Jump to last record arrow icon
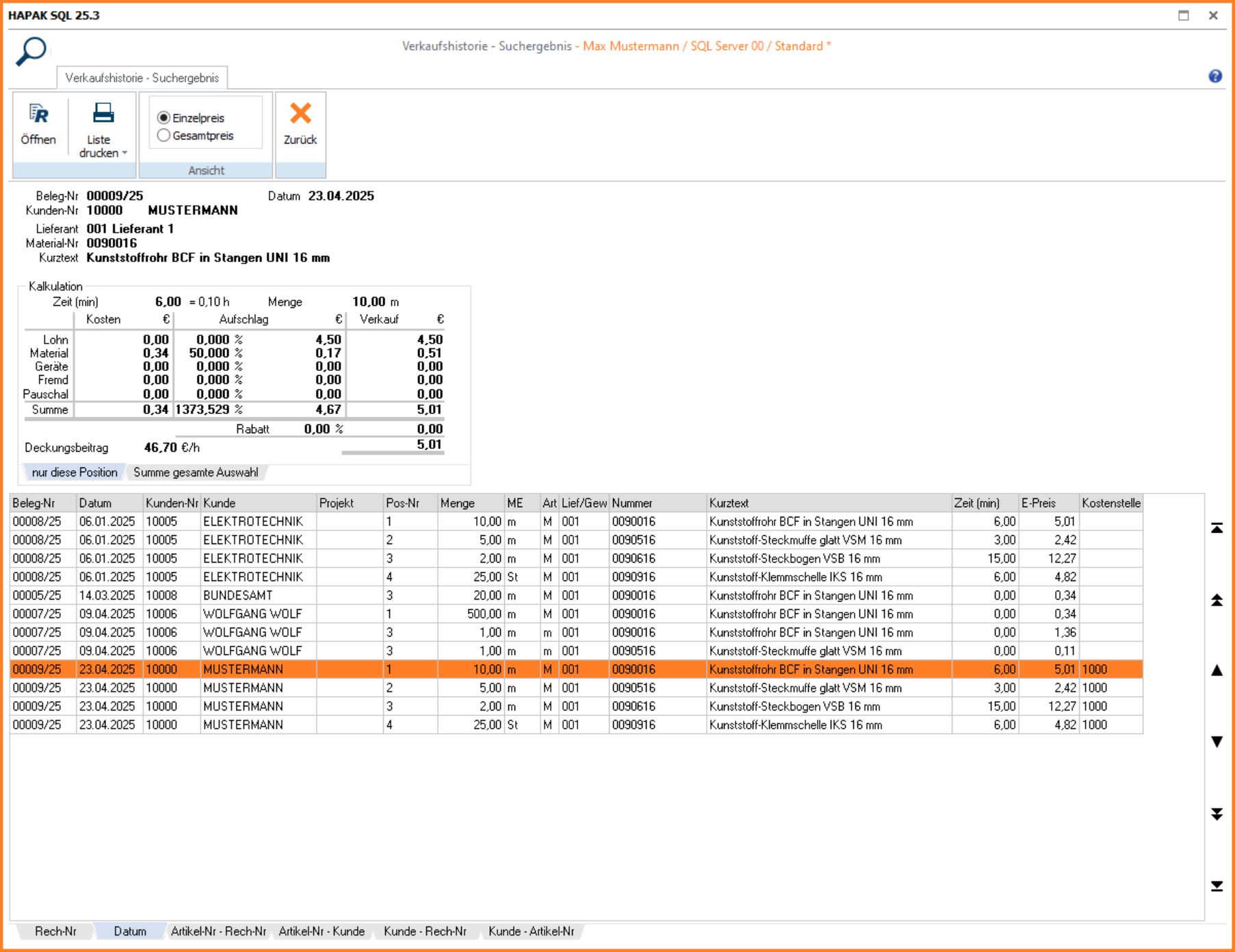The image size is (1235, 952). coord(1217,886)
